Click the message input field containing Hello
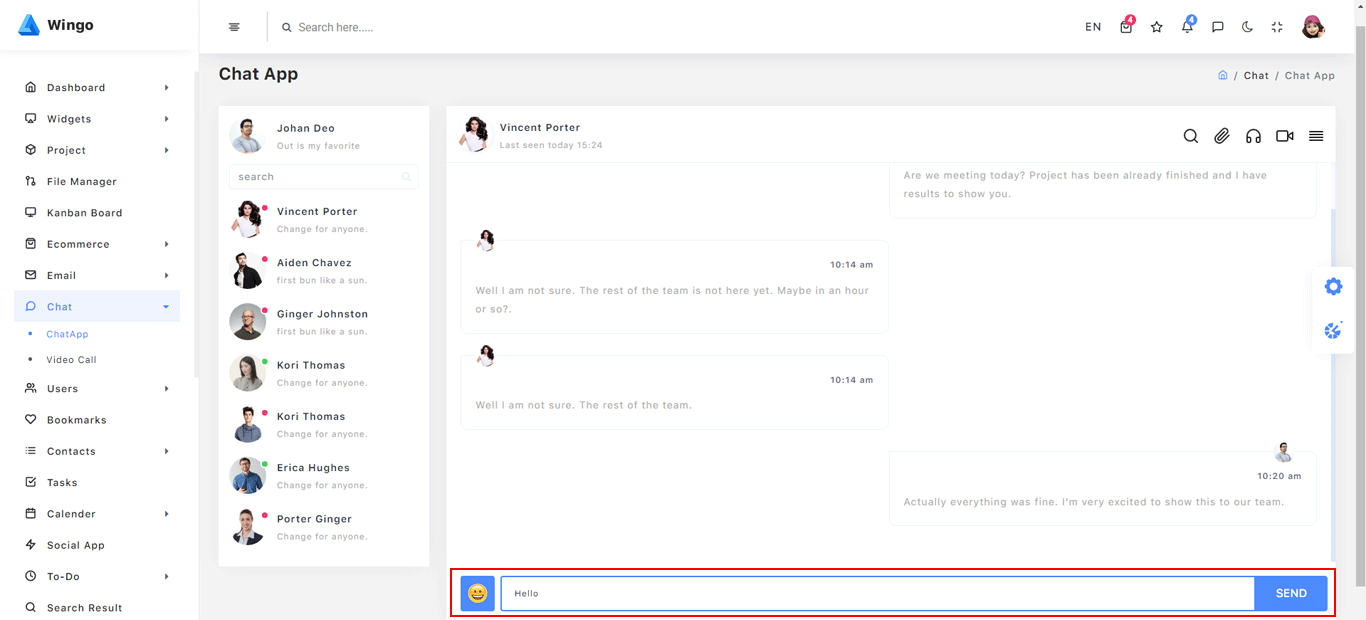The height and width of the screenshot is (620, 1366). 876,593
